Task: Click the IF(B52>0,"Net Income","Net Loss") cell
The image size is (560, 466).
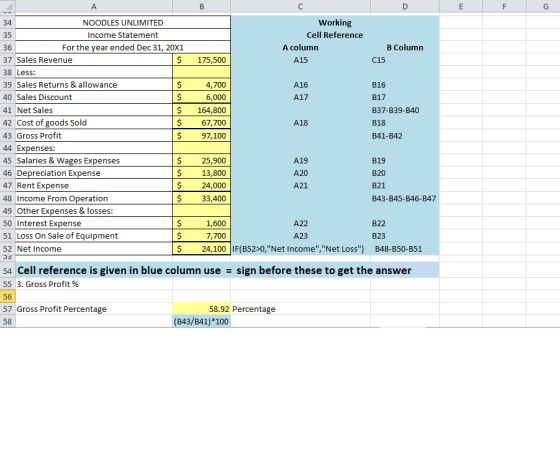Action: pyautogui.click(x=300, y=249)
